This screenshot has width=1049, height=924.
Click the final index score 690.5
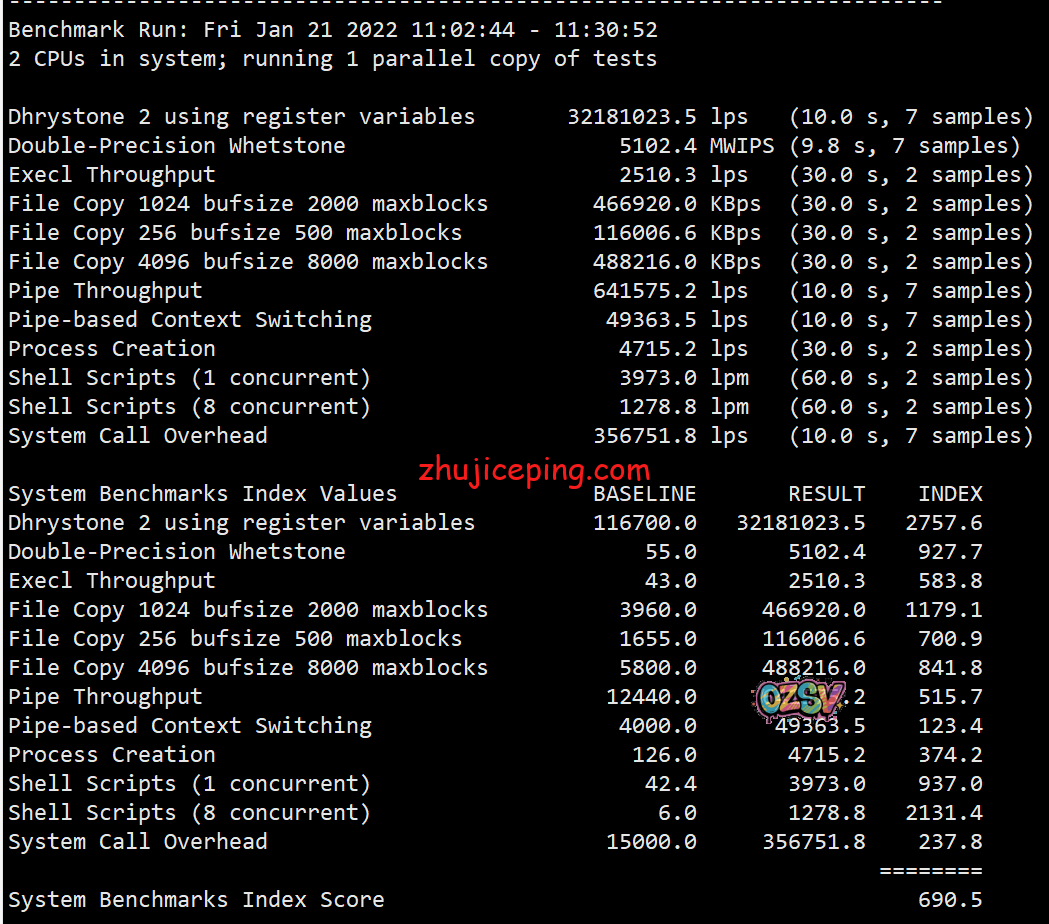[950, 900]
